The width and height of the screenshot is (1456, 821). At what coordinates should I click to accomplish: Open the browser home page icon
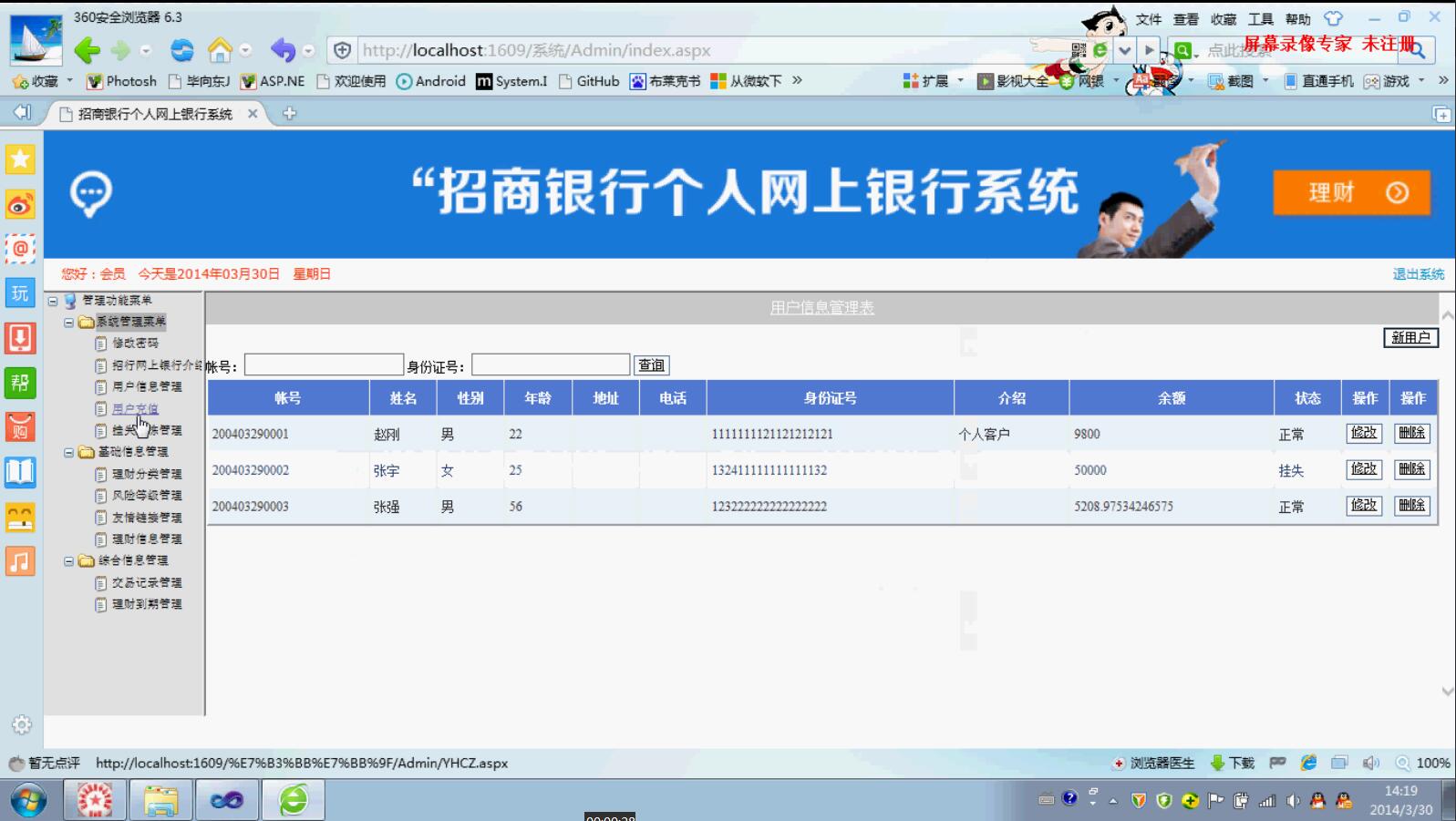coord(220,49)
